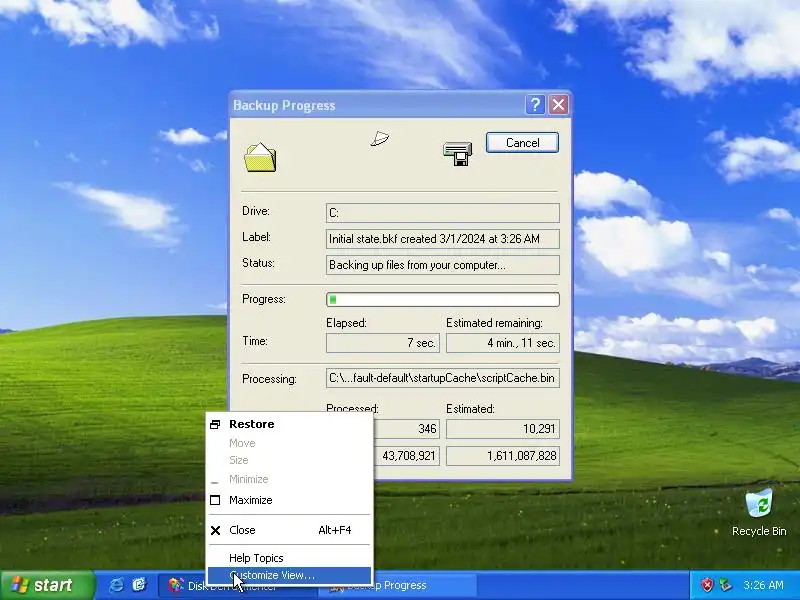Image resolution: width=800 pixels, height=600 pixels.
Task: Click the second Quick Launch icon
Action: click(x=139, y=585)
